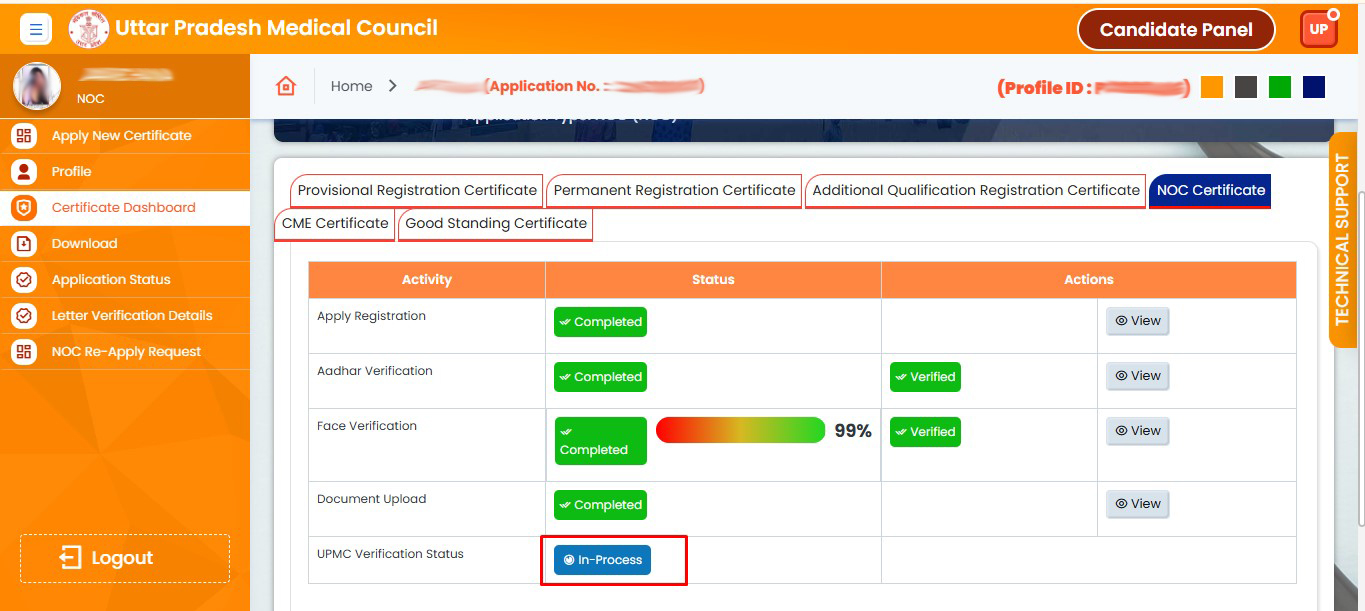
Task: Select the orange theme color swatch
Action: tap(1211, 87)
